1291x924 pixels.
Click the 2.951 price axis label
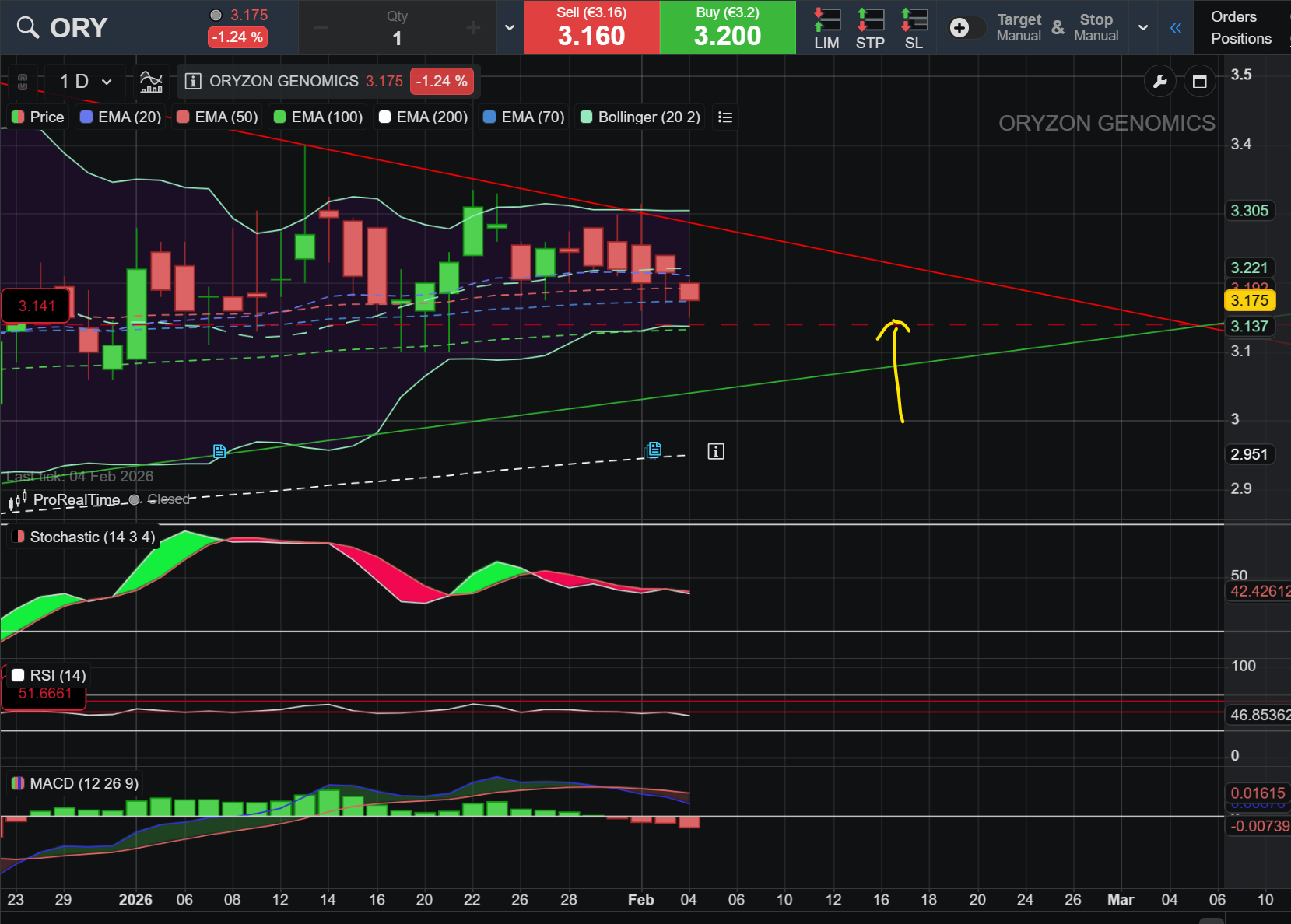coord(1249,454)
